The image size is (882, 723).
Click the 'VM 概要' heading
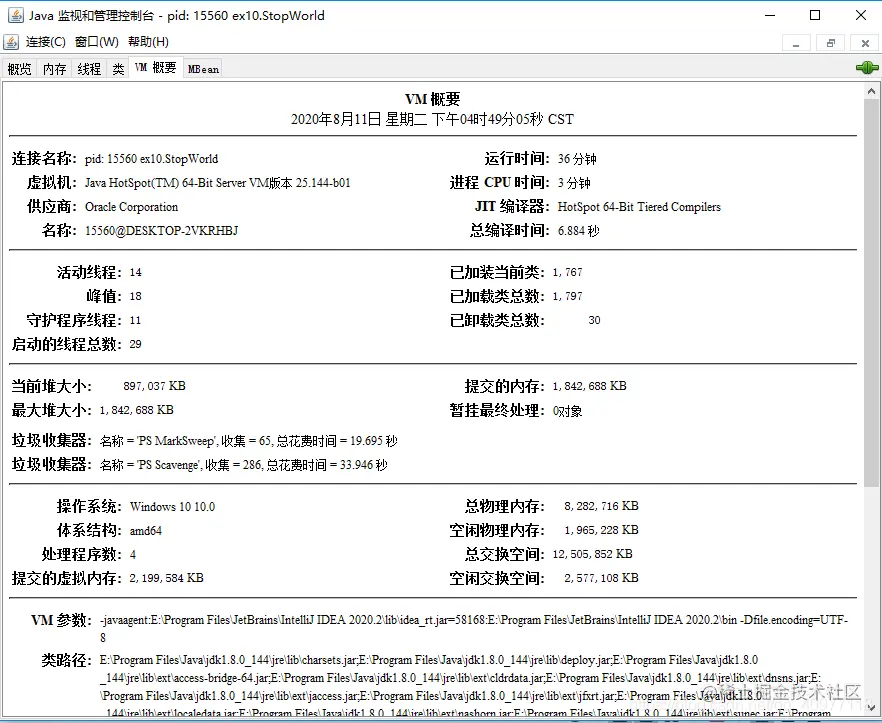[x=433, y=99]
